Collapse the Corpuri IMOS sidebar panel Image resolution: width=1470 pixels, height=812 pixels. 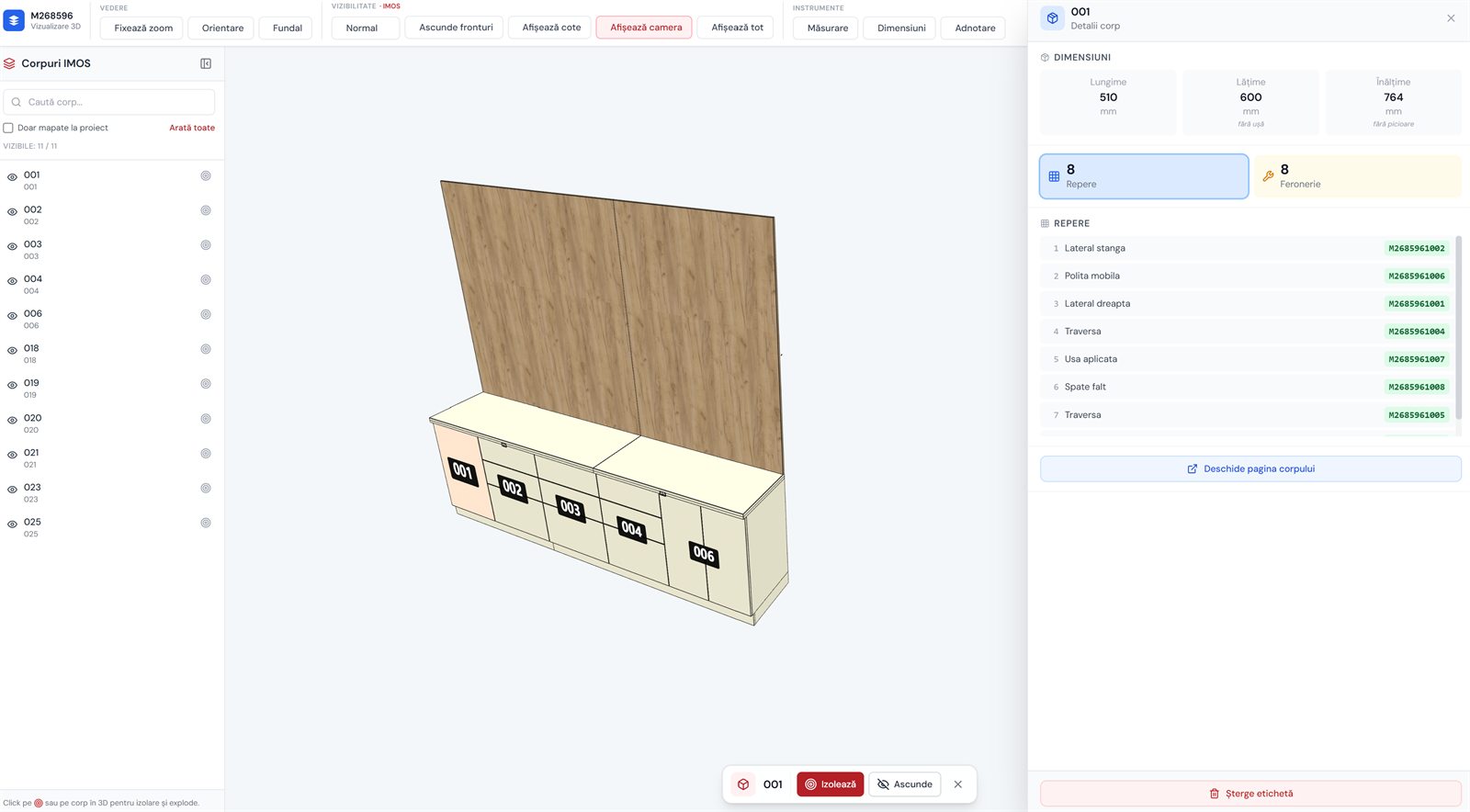coord(206,63)
